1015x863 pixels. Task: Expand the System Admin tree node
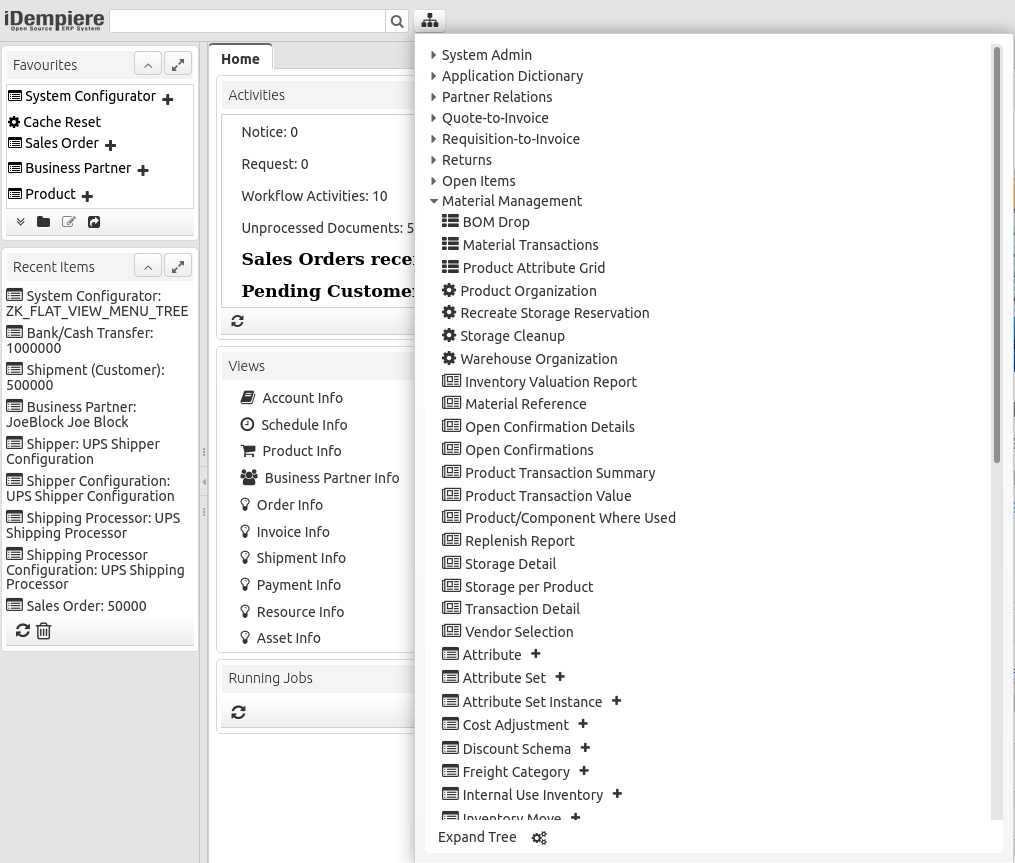[x=433, y=55]
